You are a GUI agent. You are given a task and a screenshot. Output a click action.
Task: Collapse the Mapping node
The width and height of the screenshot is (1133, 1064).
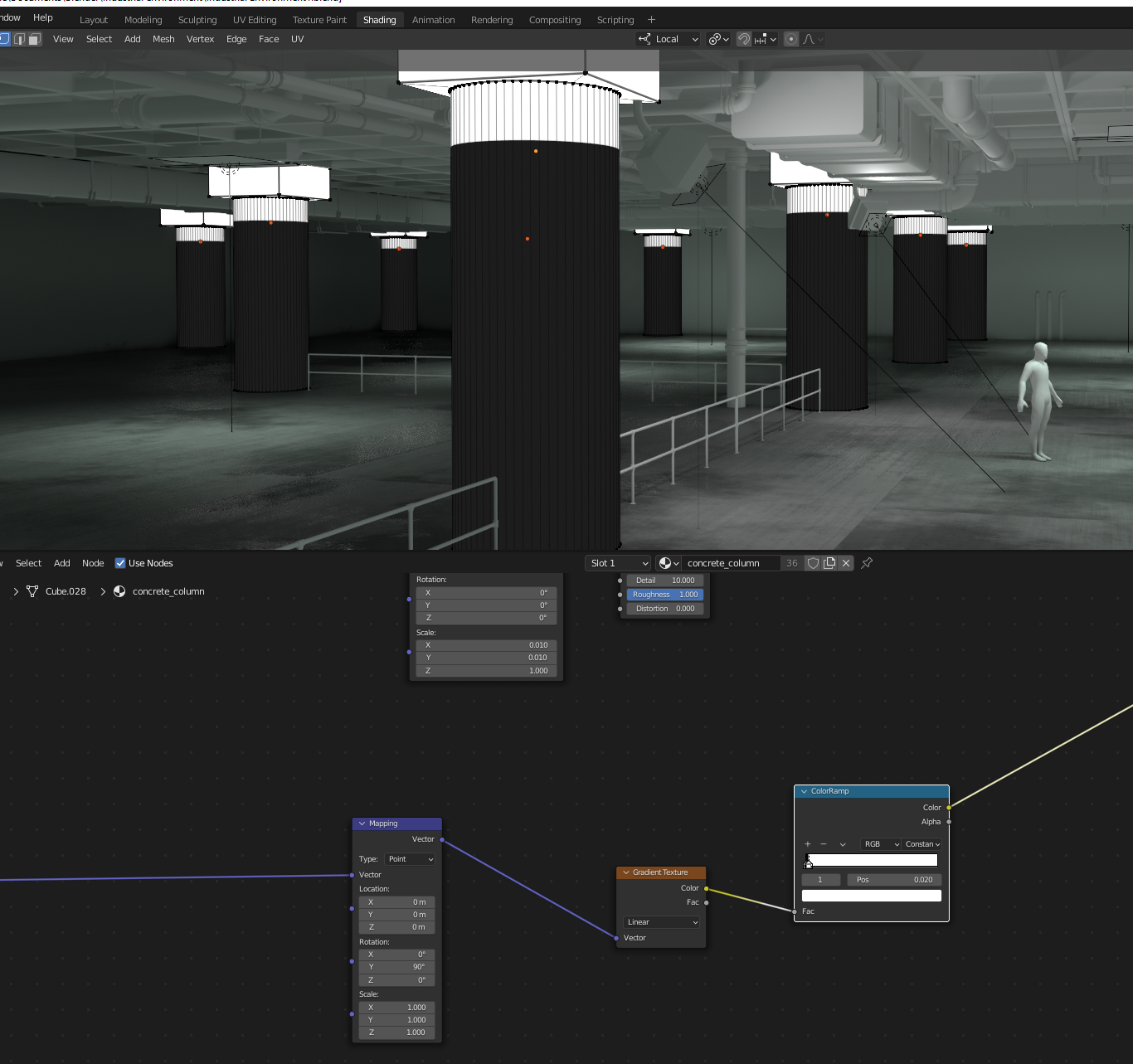click(362, 824)
